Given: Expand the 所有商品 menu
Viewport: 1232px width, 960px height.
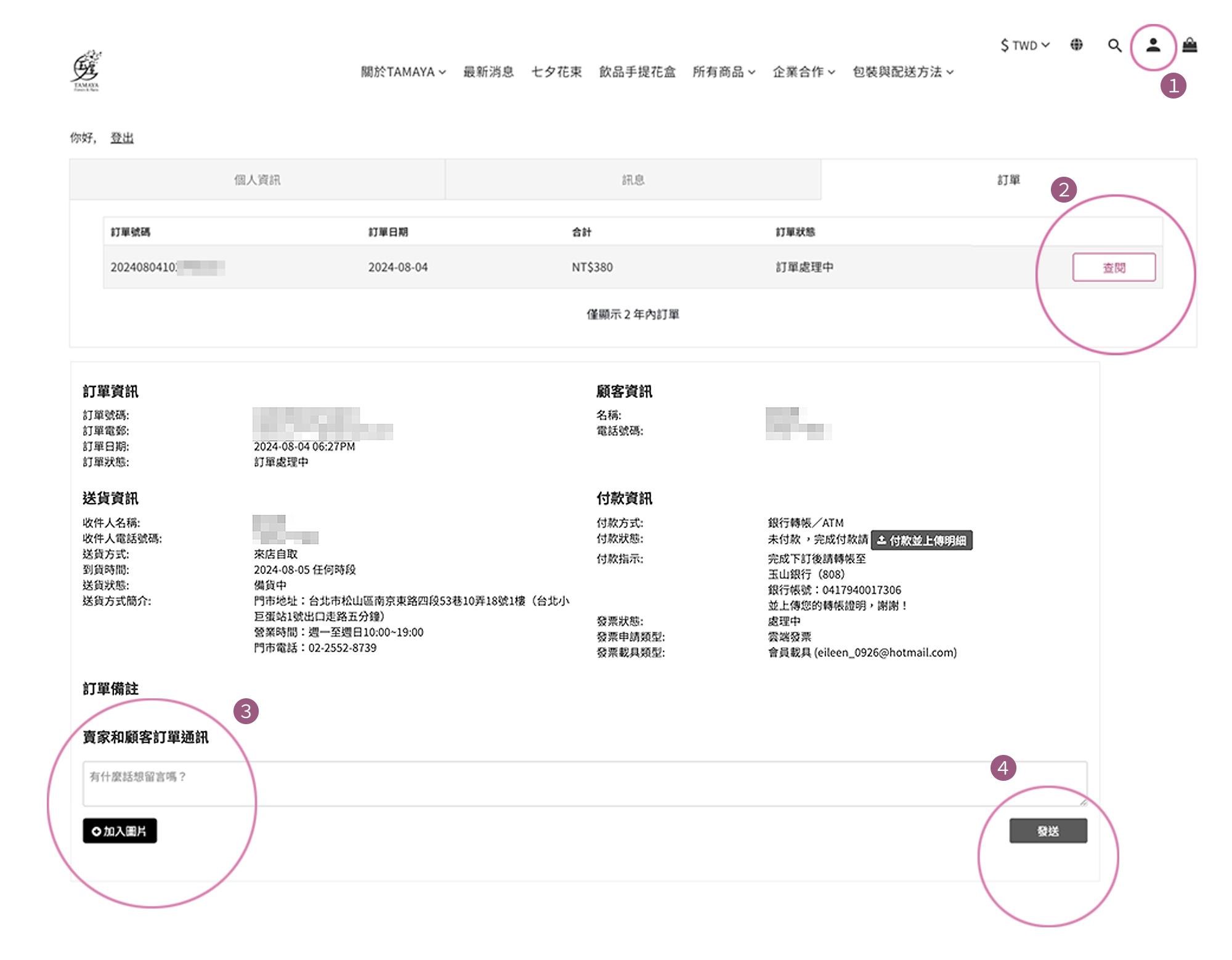Looking at the screenshot, I should 724,72.
